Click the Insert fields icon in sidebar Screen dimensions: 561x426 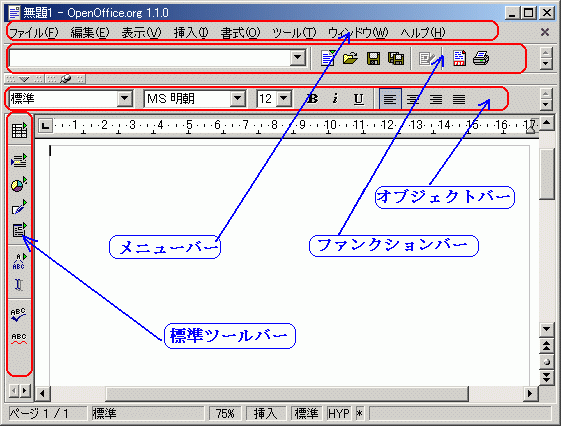[x=19, y=160]
